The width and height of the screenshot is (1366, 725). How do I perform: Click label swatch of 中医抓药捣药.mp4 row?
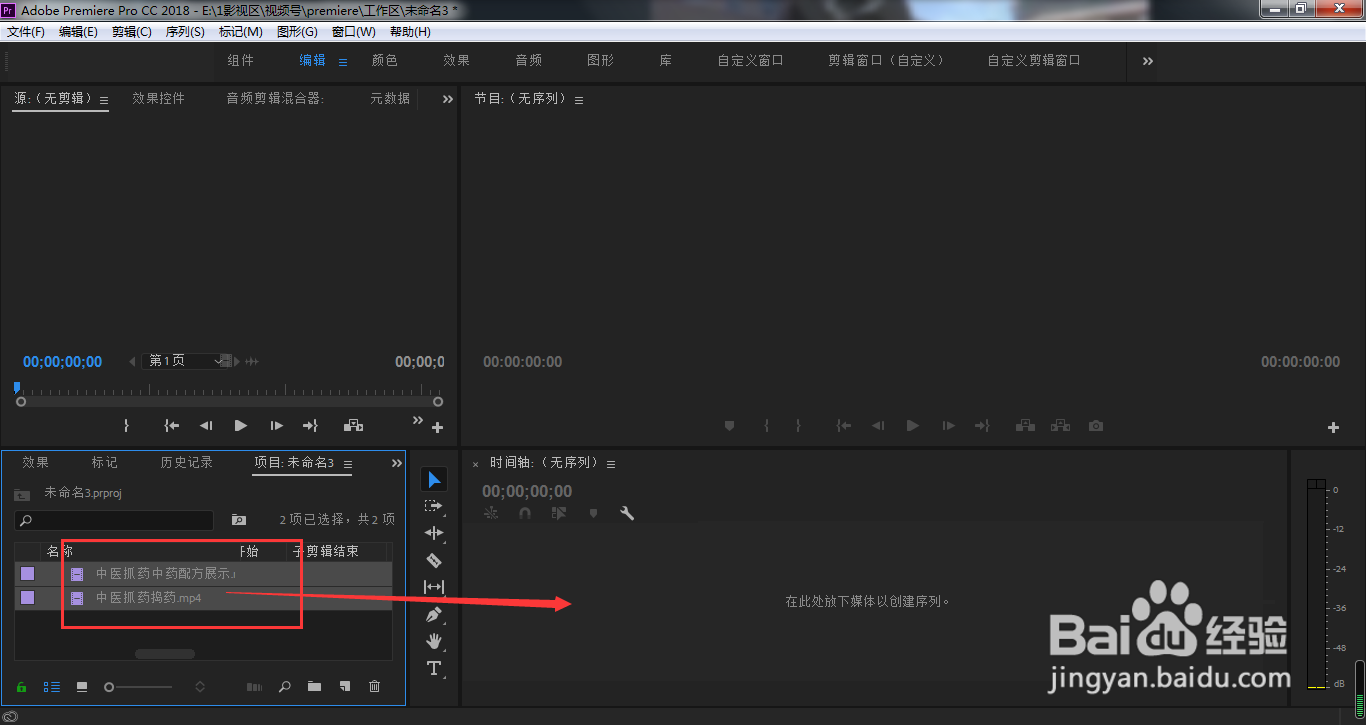[x=28, y=598]
